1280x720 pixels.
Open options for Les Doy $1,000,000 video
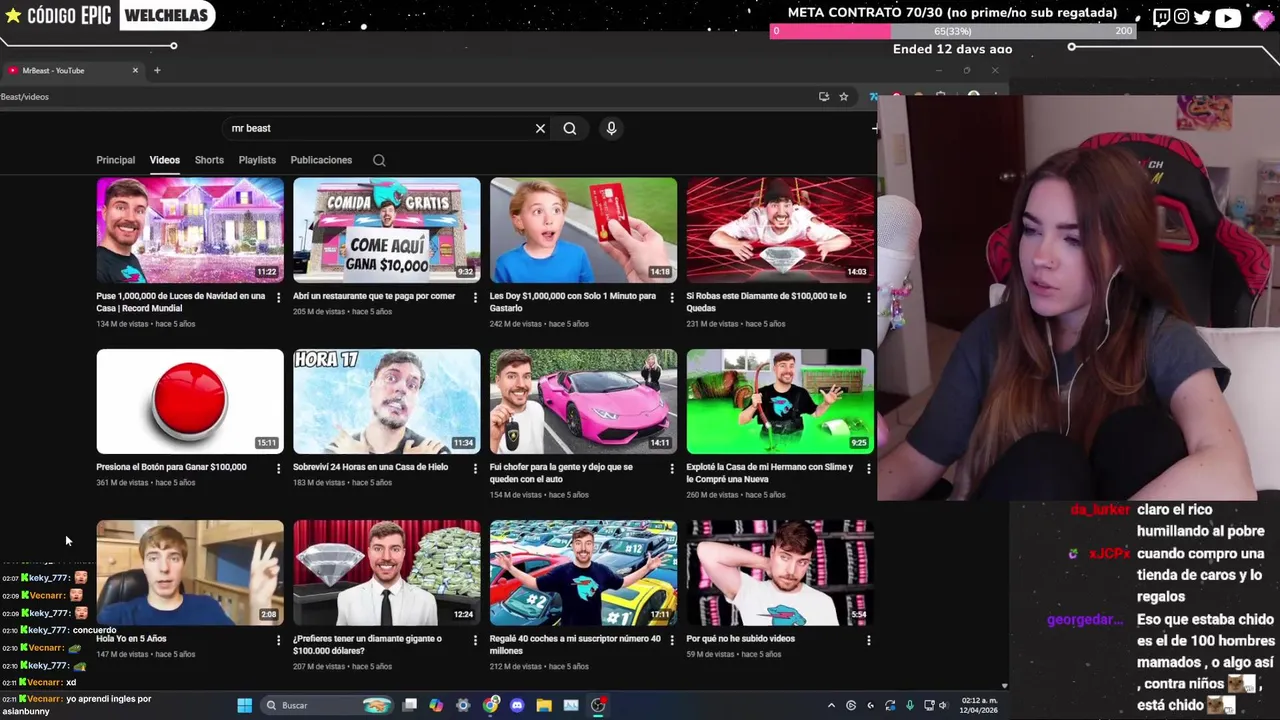pyautogui.click(x=671, y=297)
